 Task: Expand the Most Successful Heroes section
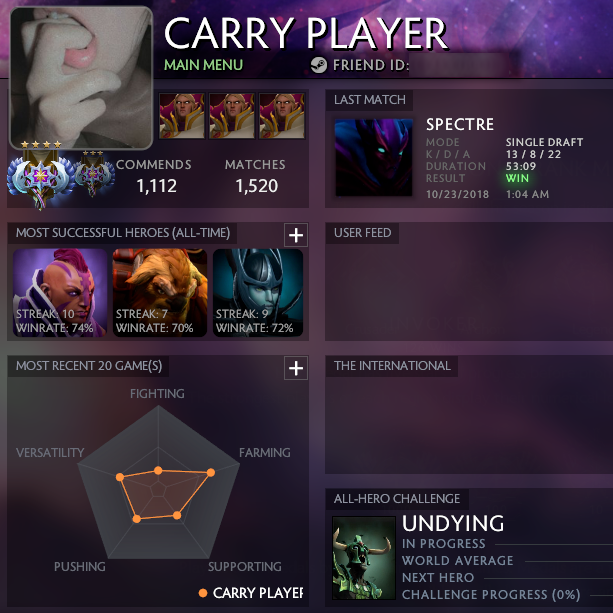pyautogui.click(x=296, y=235)
